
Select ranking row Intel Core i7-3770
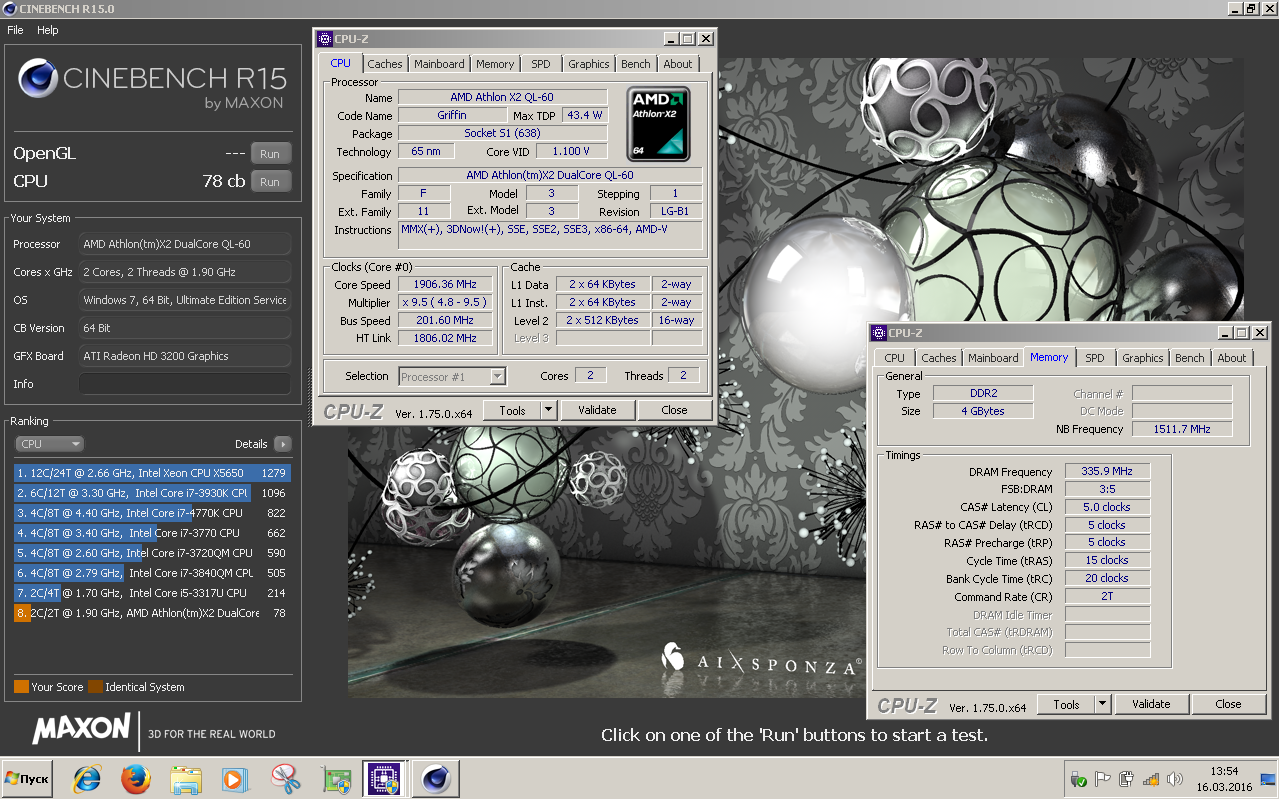(x=152, y=533)
